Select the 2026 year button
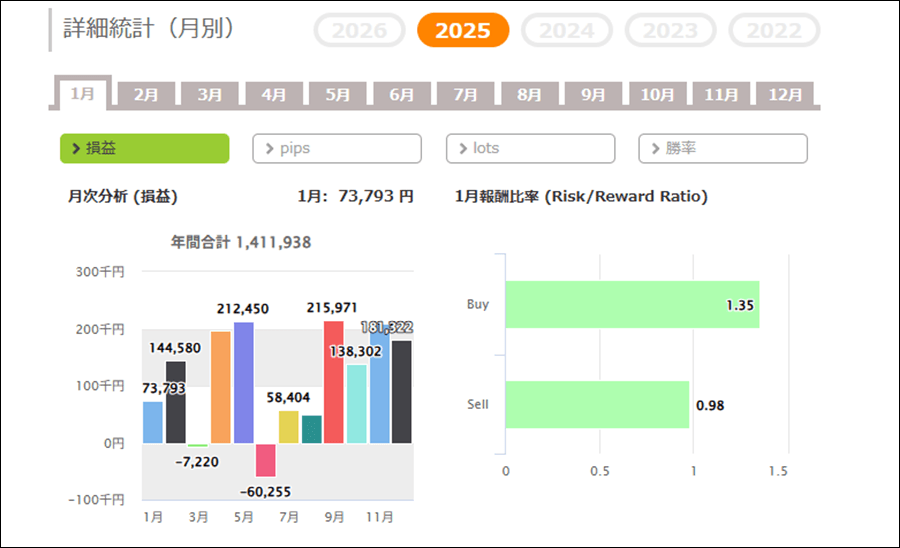Image resolution: width=900 pixels, height=548 pixels. [359, 30]
